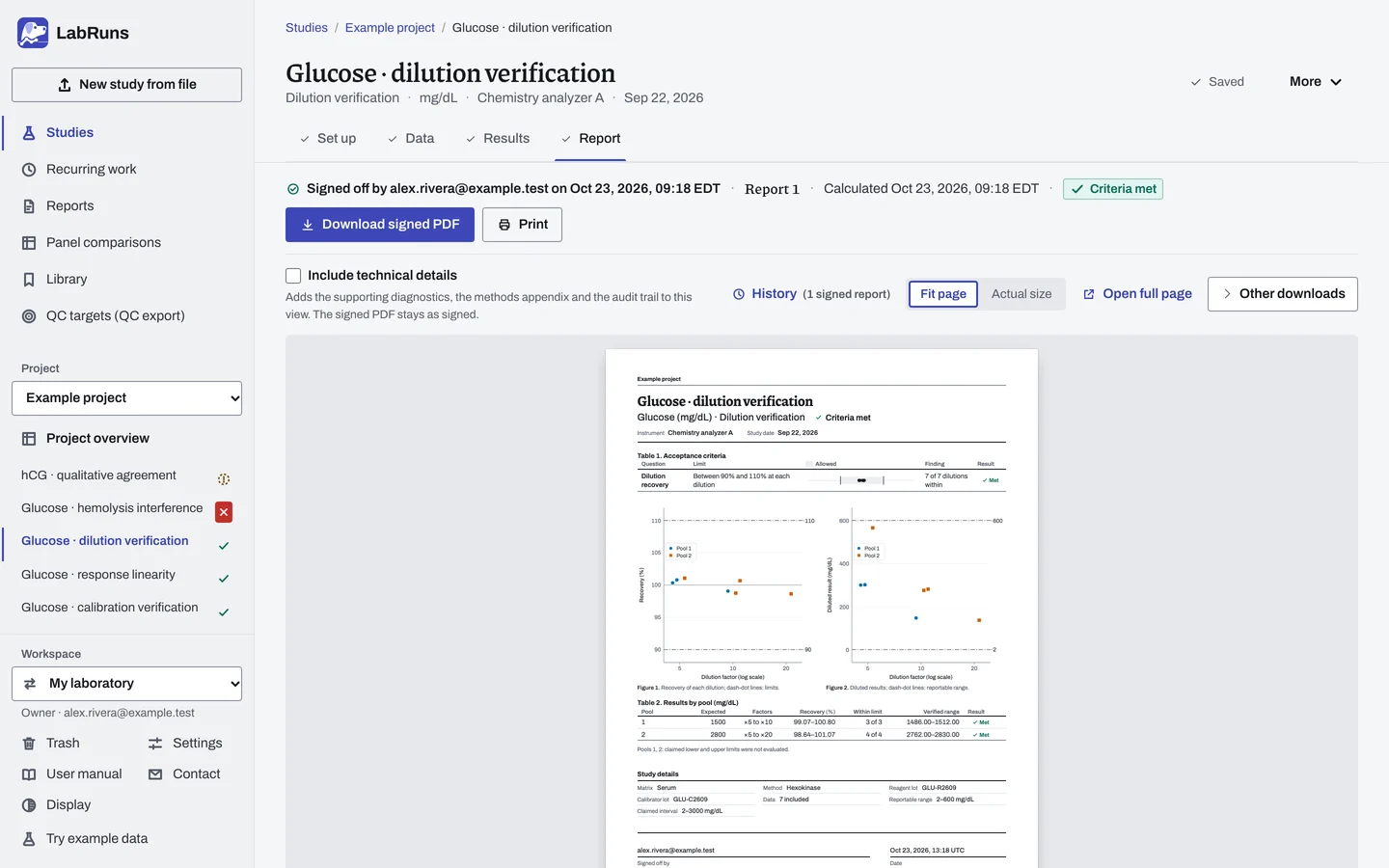Open the Reports document icon
Screen dimensions: 1389x868
(29, 206)
